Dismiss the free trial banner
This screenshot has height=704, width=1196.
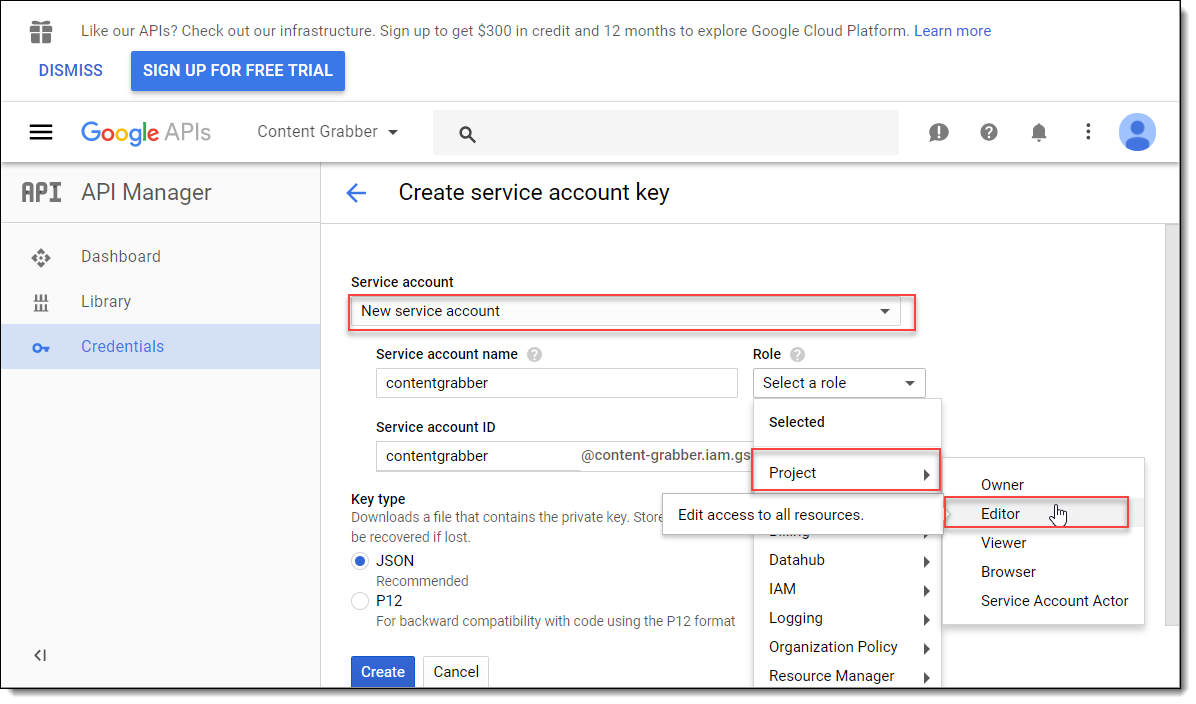pos(71,70)
